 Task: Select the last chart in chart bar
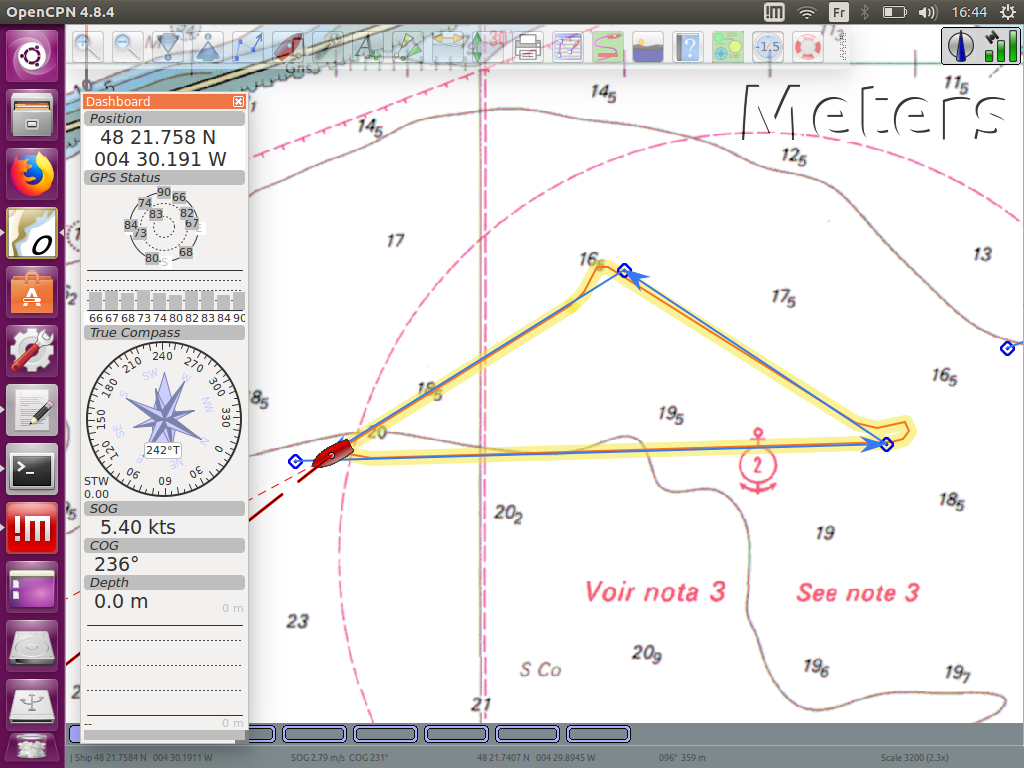(x=598, y=734)
